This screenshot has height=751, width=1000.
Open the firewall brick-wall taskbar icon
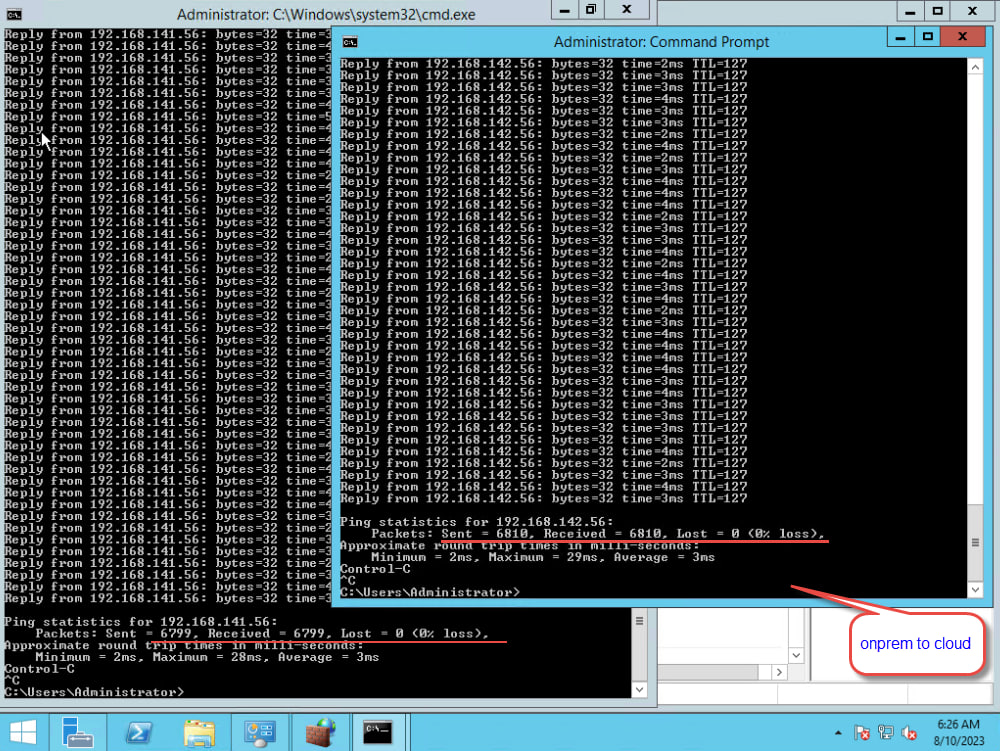point(320,731)
